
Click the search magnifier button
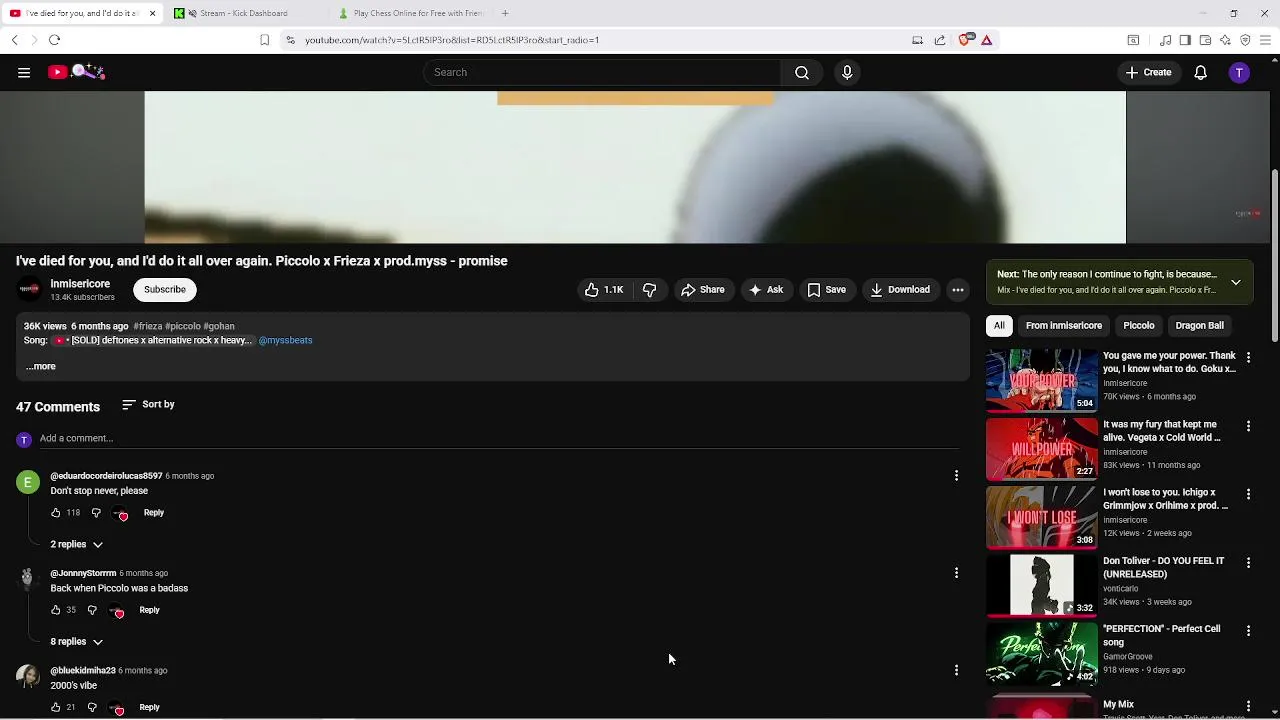(x=802, y=72)
